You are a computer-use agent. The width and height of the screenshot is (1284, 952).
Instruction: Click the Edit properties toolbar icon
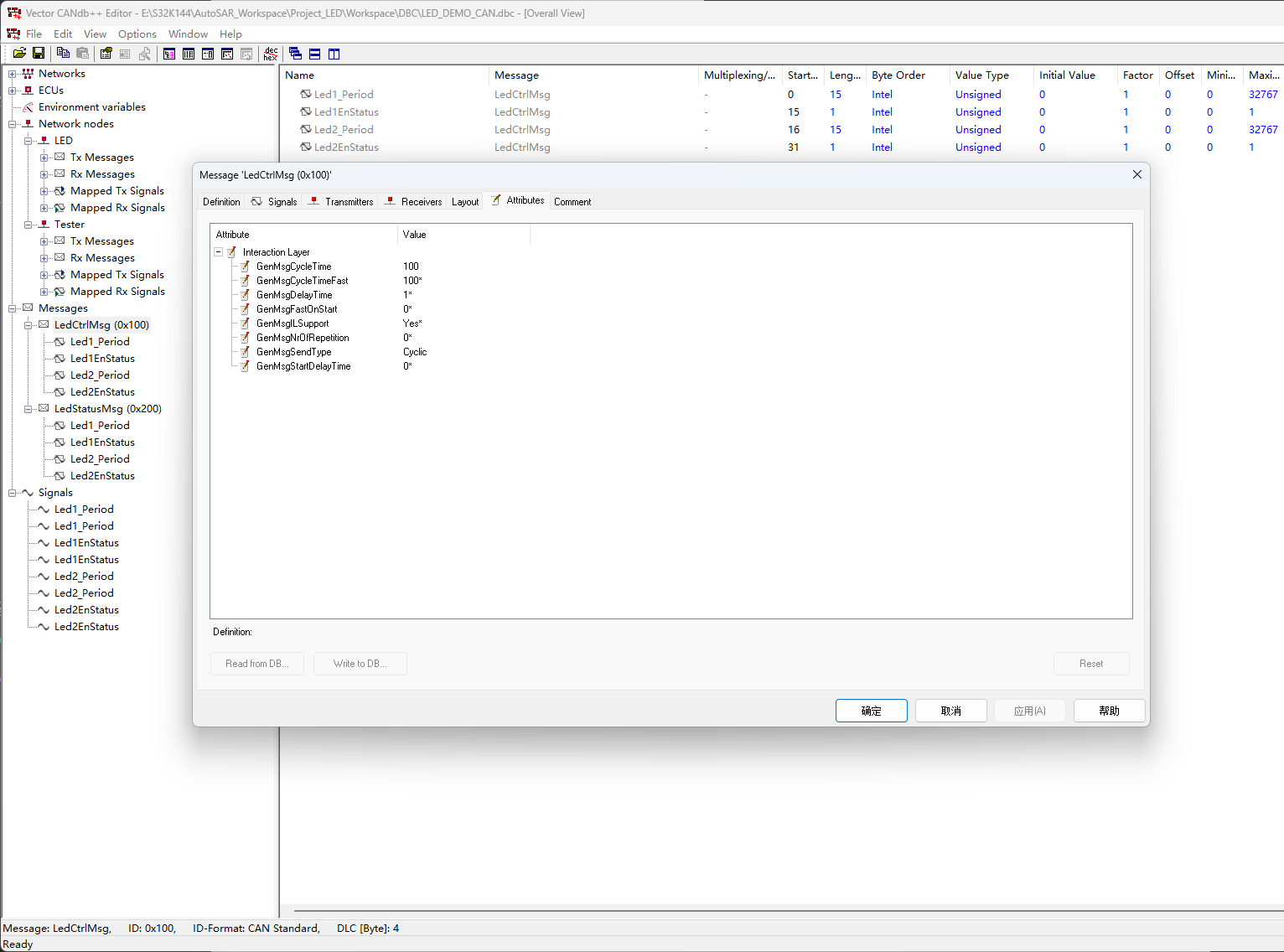[106, 54]
